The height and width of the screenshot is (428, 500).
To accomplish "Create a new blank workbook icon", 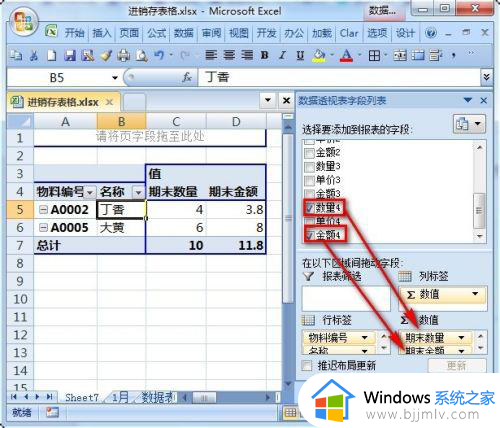I will point(52,55).
